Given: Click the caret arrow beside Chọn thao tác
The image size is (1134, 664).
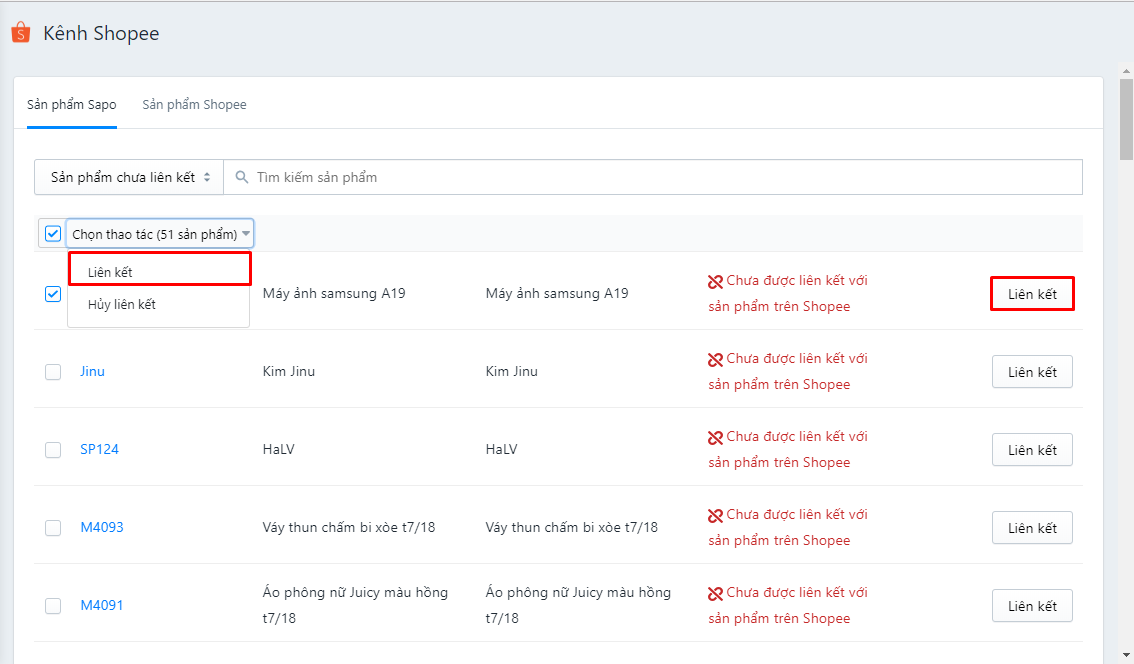Looking at the screenshot, I should point(245,233).
